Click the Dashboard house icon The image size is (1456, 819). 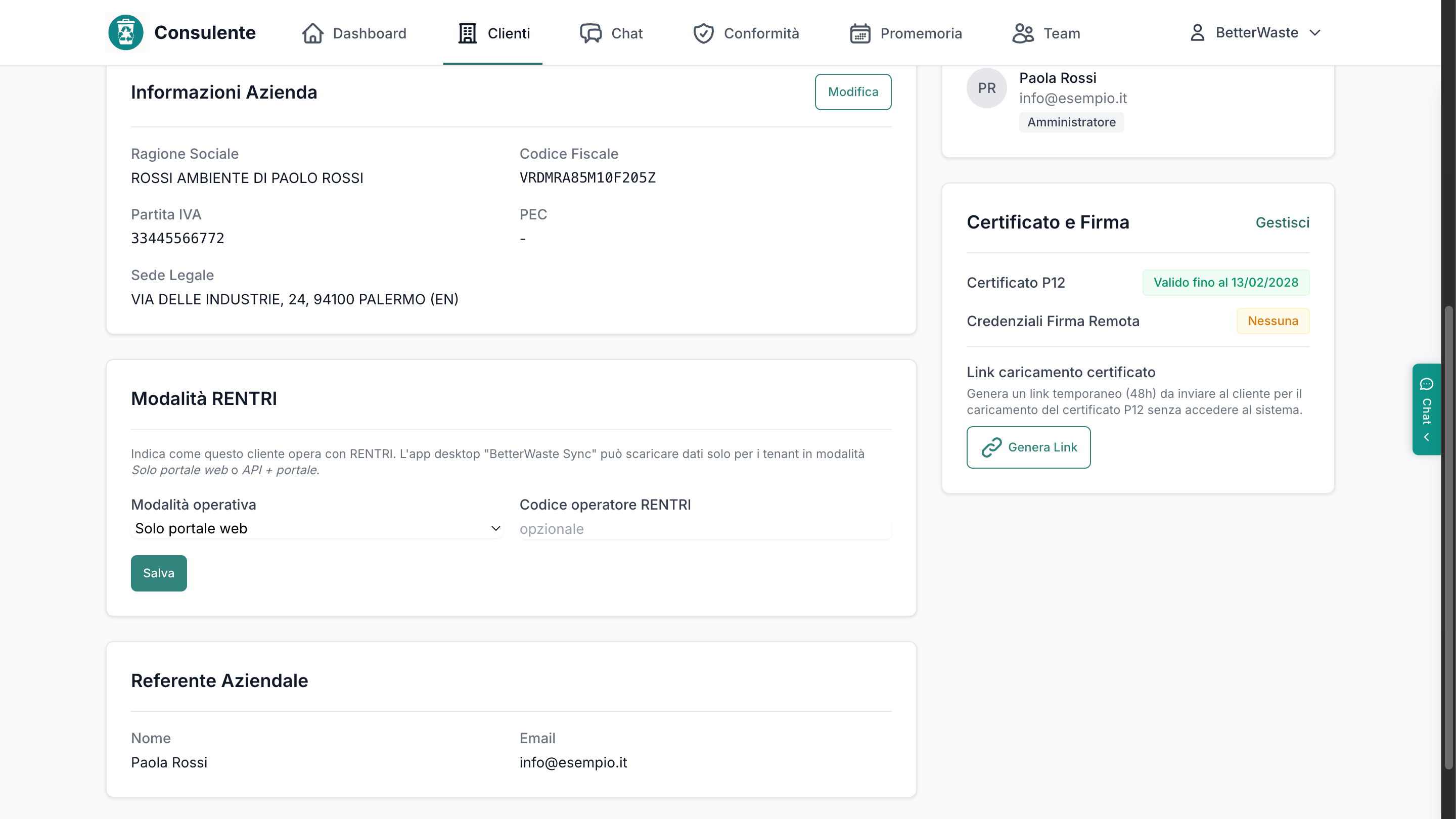tap(312, 33)
